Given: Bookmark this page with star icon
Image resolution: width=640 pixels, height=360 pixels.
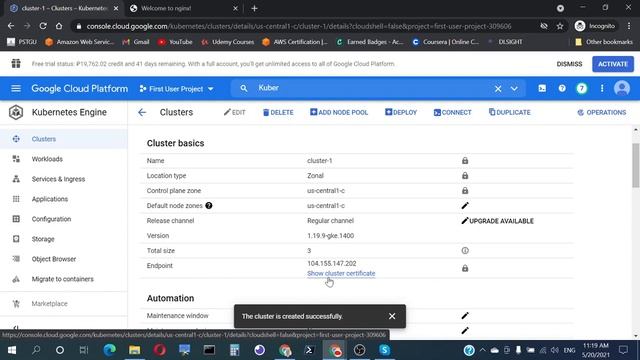Looking at the screenshot, I should click(560, 26).
